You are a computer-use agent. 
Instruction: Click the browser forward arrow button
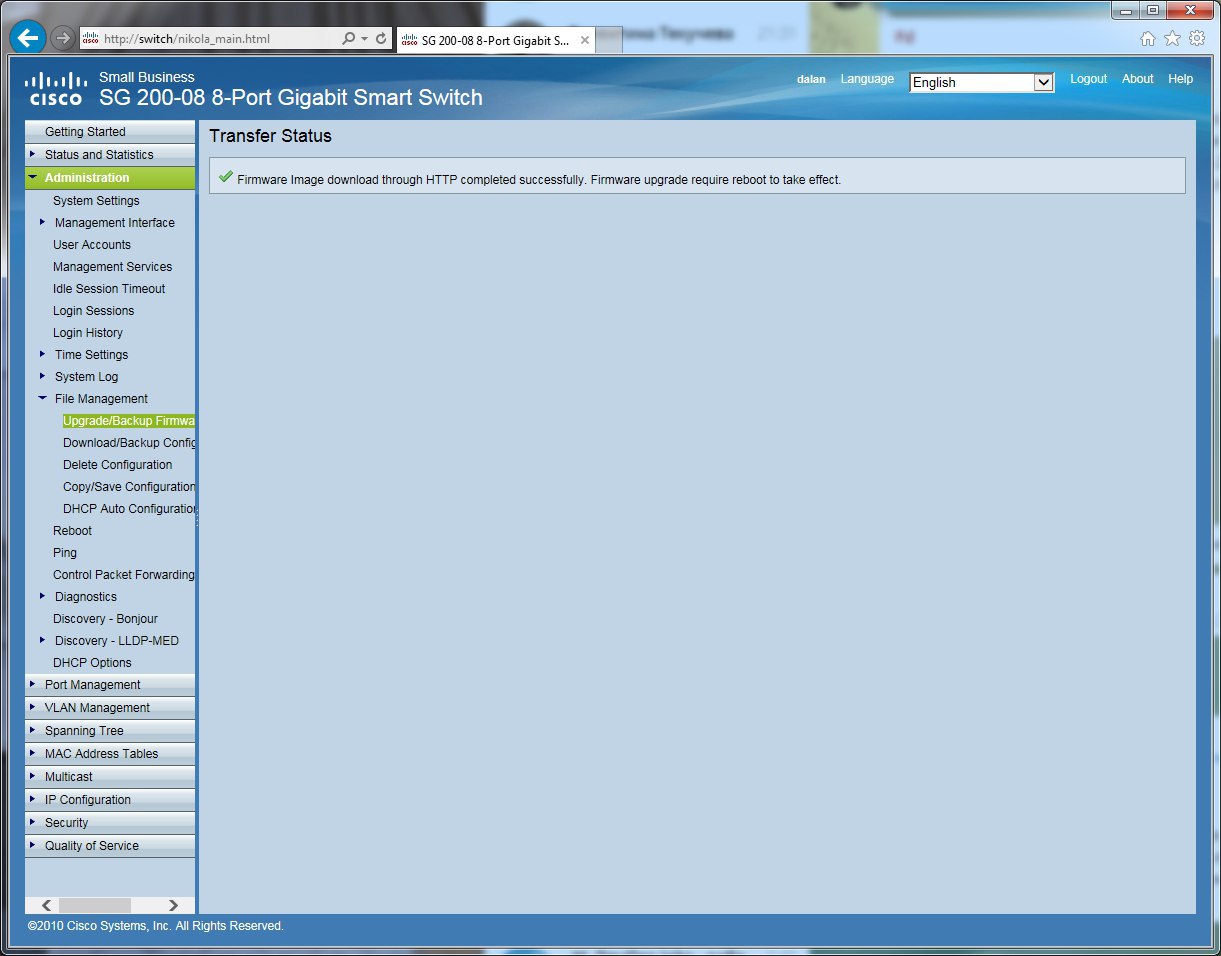(x=62, y=39)
